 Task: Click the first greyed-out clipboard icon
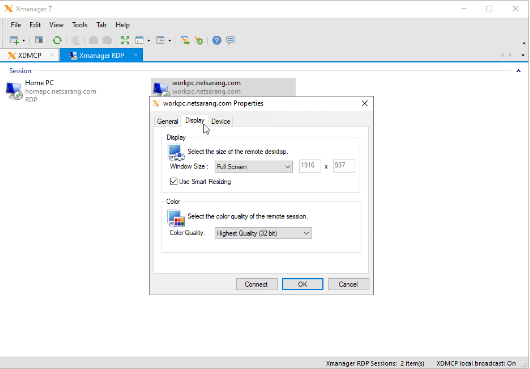pyautogui.click(x=93, y=41)
